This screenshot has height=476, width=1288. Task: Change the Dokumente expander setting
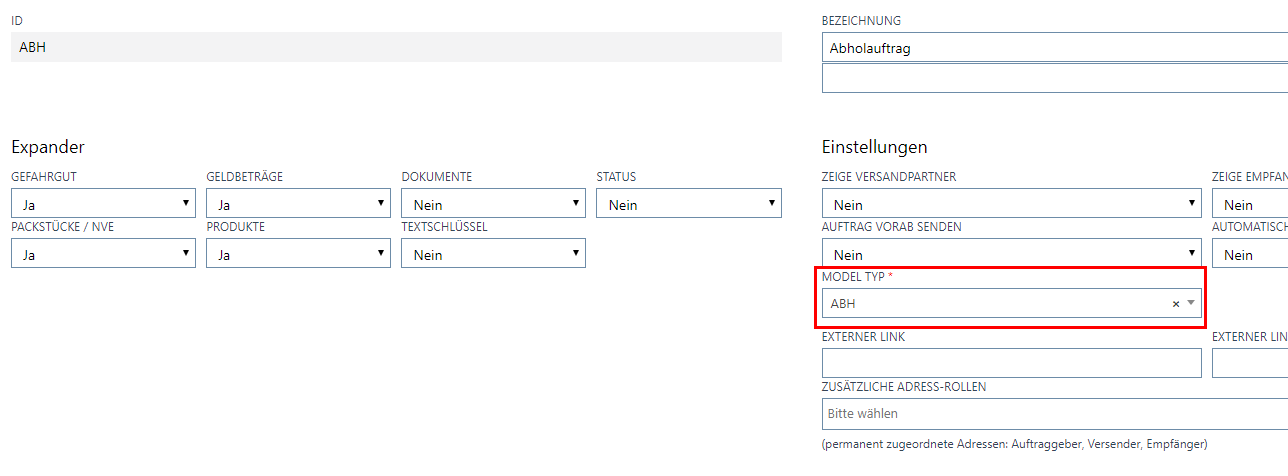(x=493, y=204)
